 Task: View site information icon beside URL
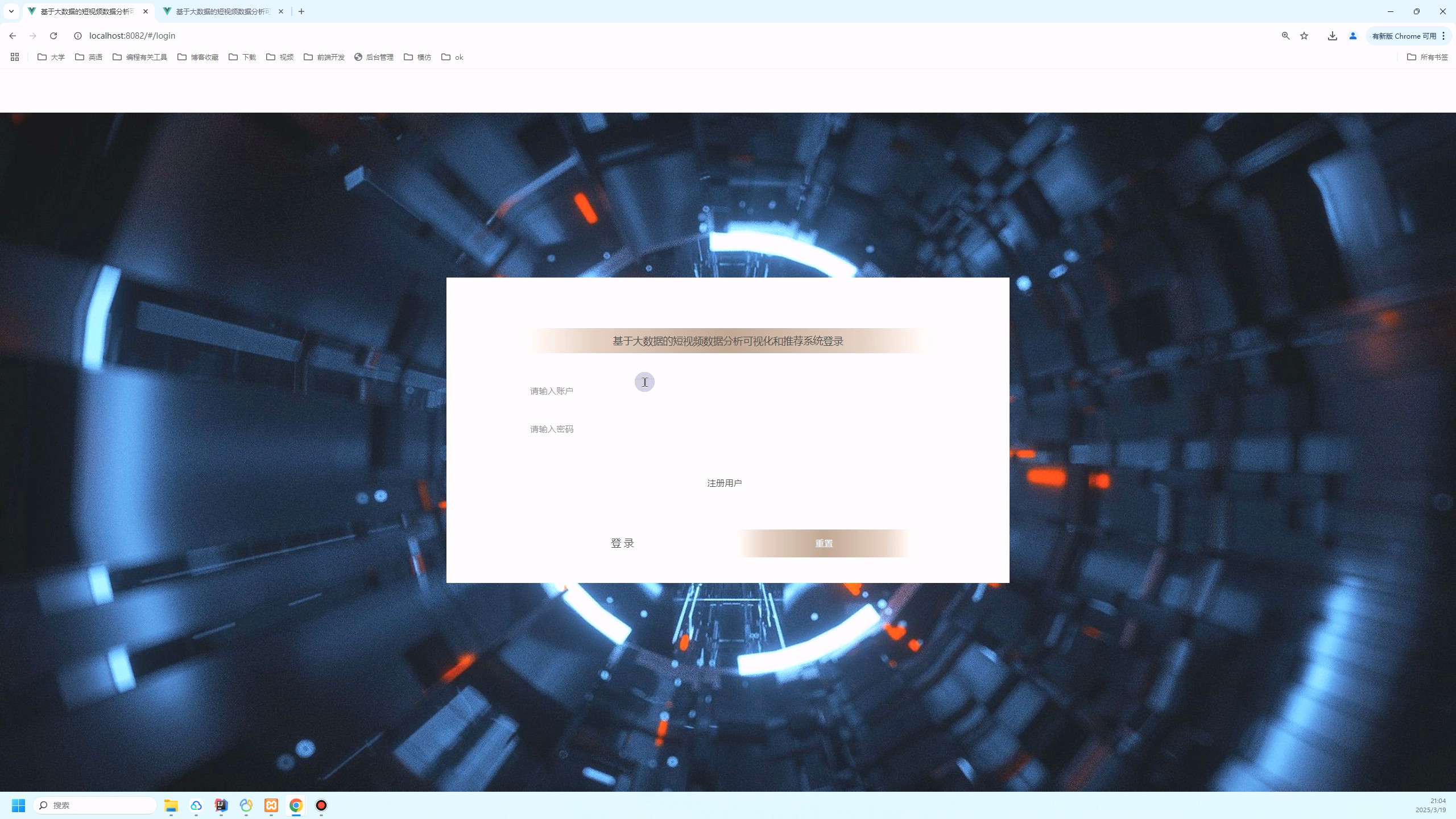[78, 36]
